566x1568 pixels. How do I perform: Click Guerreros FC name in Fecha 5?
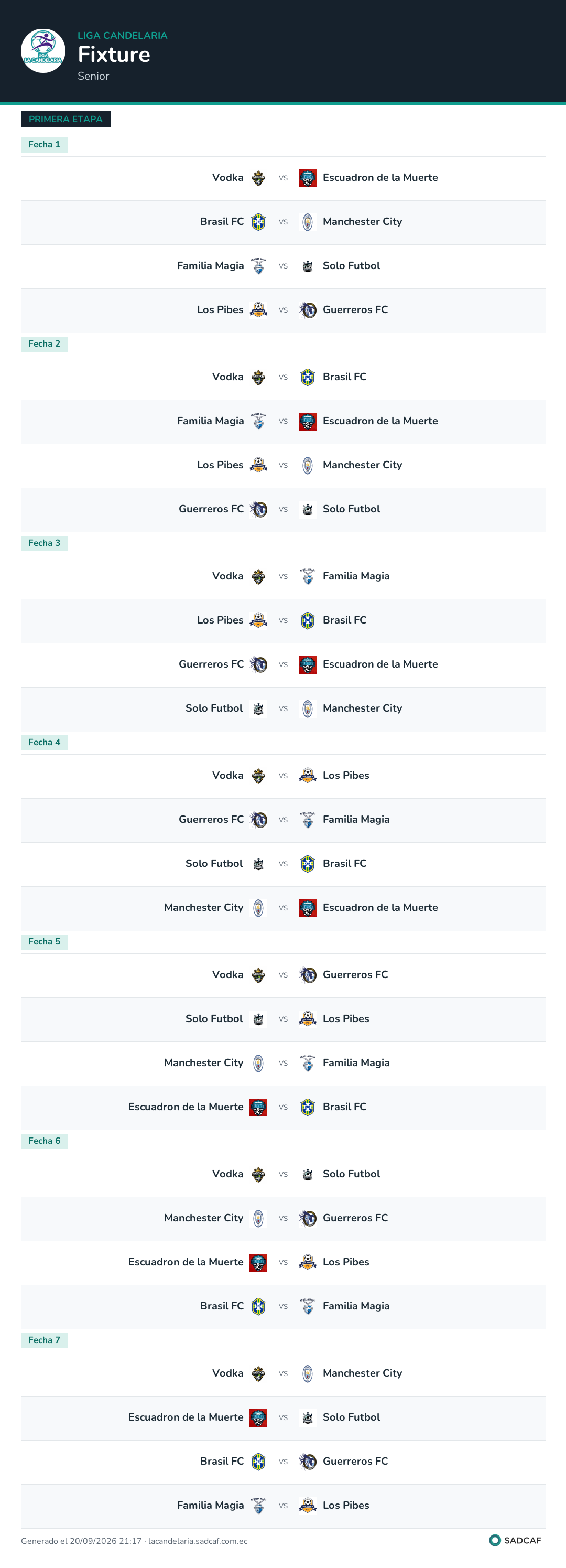point(355,974)
